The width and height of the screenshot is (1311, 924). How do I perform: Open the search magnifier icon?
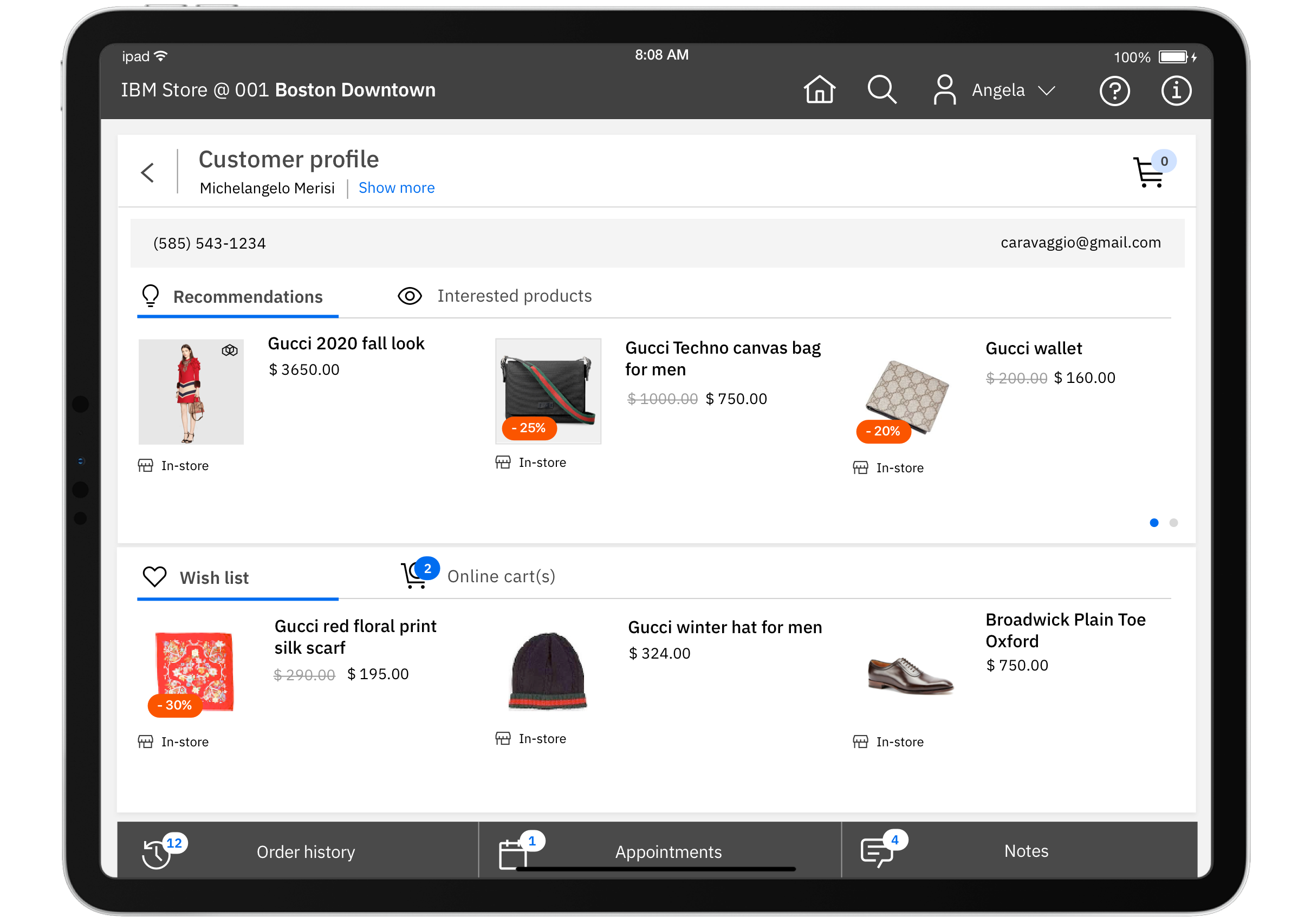coord(881,90)
